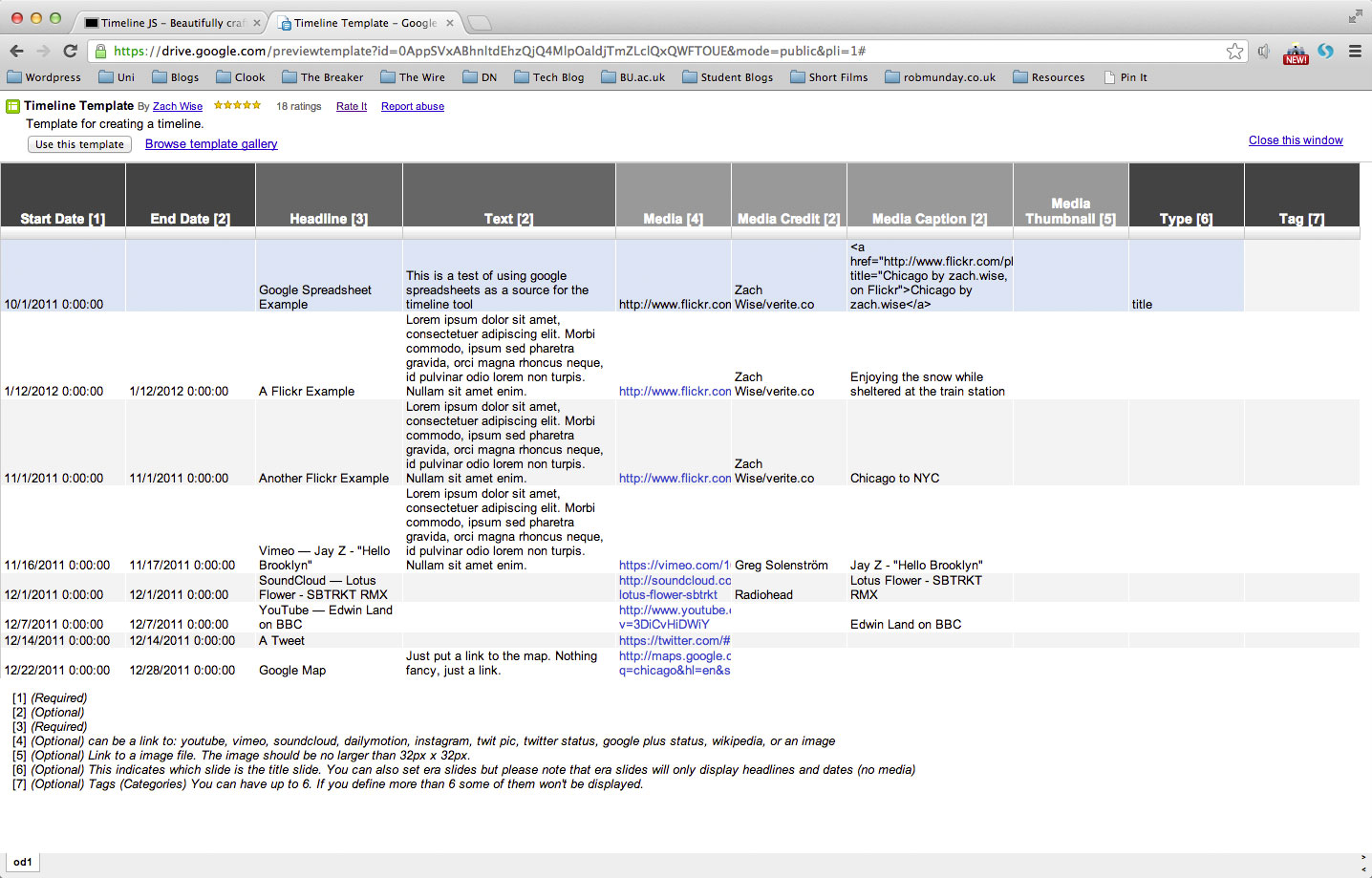Select the od1 sheet tab
The width and height of the screenshot is (1372, 878).
click(23, 862)
